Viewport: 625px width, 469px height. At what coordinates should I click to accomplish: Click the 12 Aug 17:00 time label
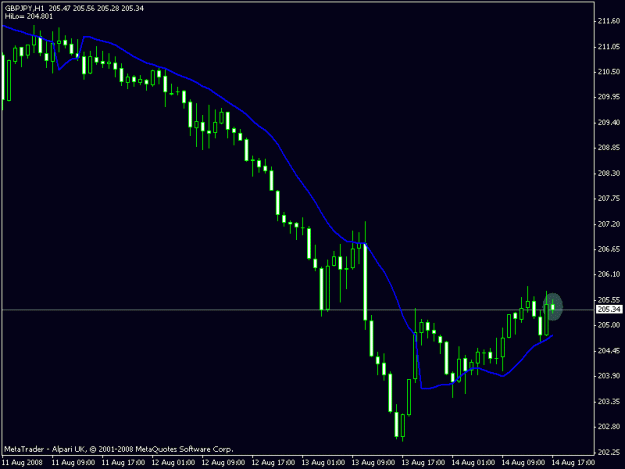[273, 462]
